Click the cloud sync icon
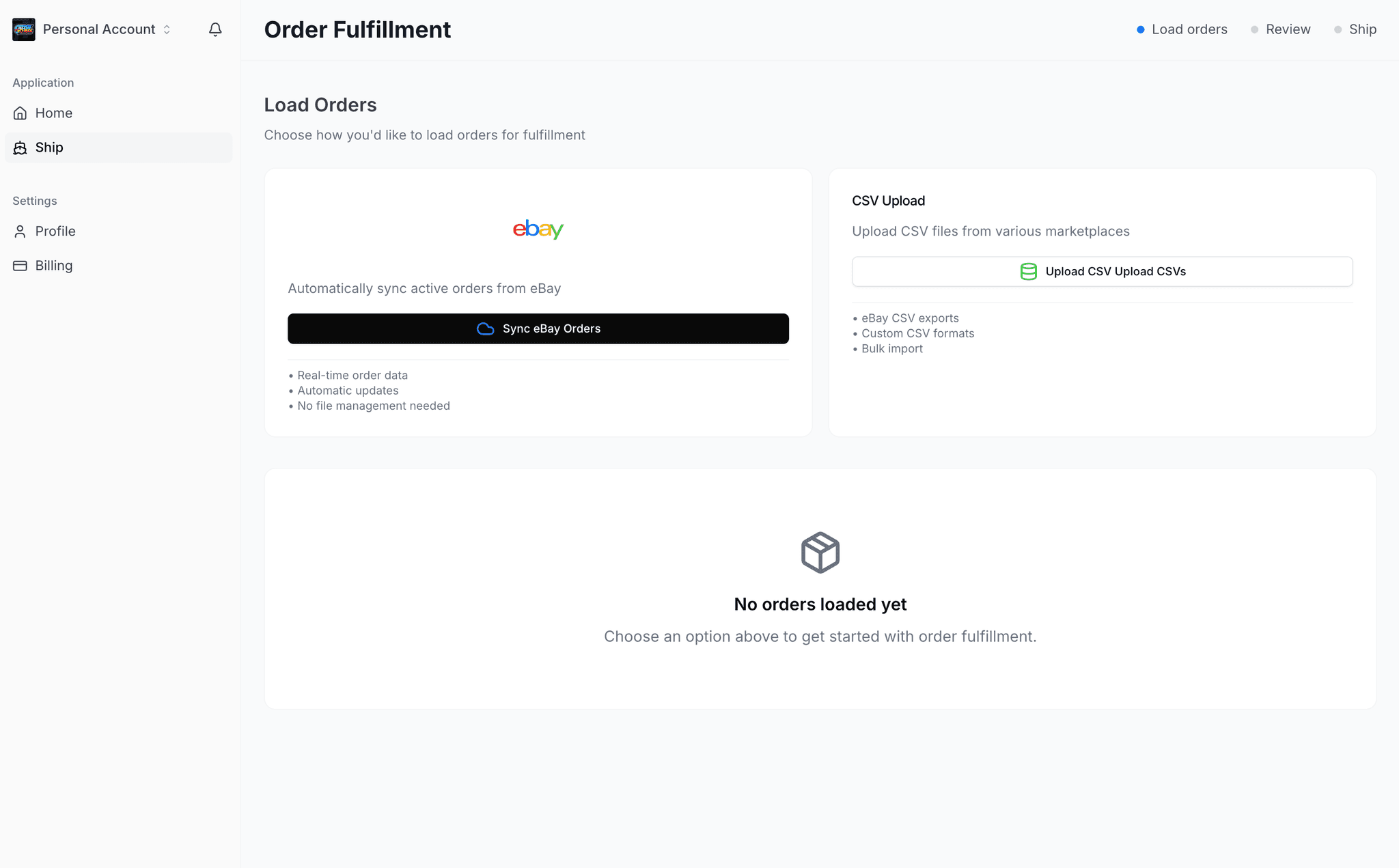This screenshot has width=1399, height=868. (486, 329)
